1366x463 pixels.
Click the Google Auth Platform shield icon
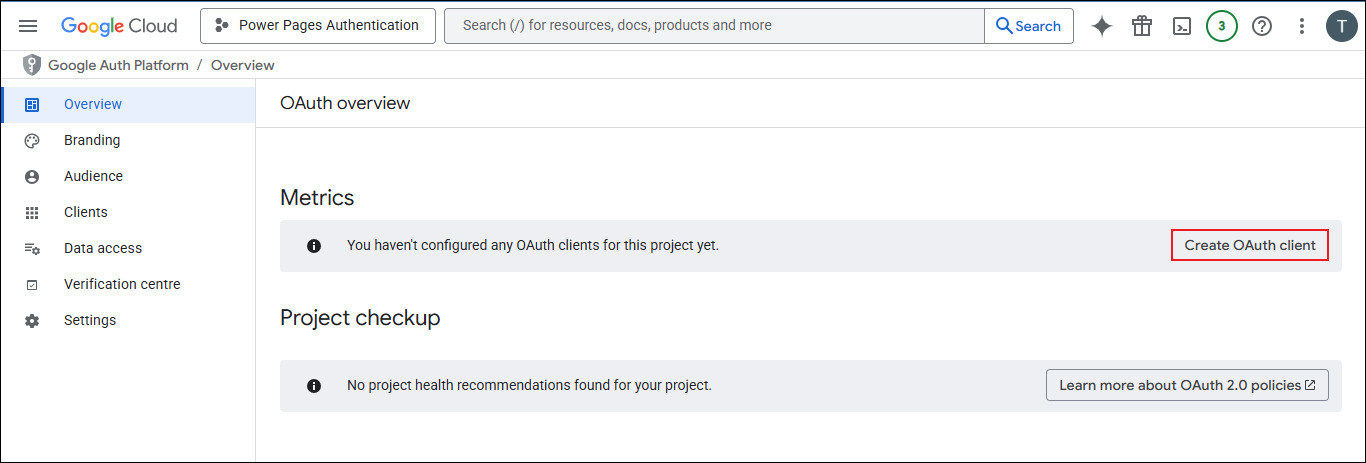coord(32,65)
